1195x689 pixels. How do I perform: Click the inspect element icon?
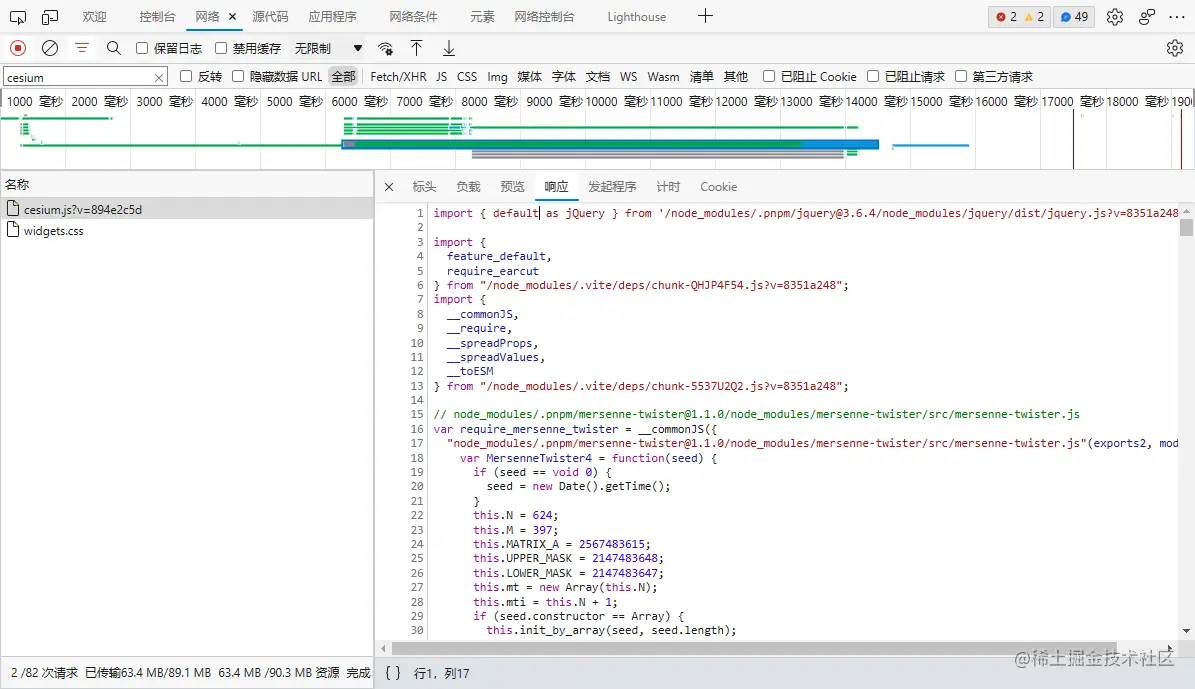coord(18,17)
